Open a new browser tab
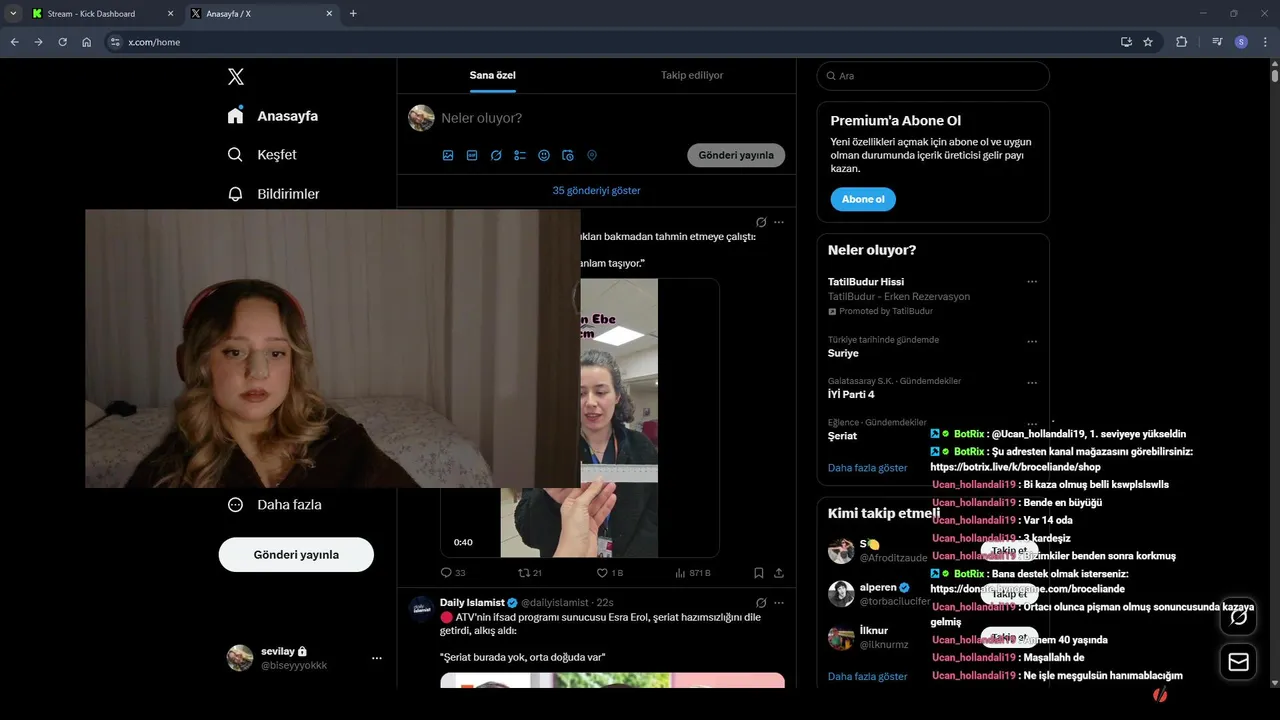Image resolution: width=1280 pixels, height=720 pixels. point(353,14)
